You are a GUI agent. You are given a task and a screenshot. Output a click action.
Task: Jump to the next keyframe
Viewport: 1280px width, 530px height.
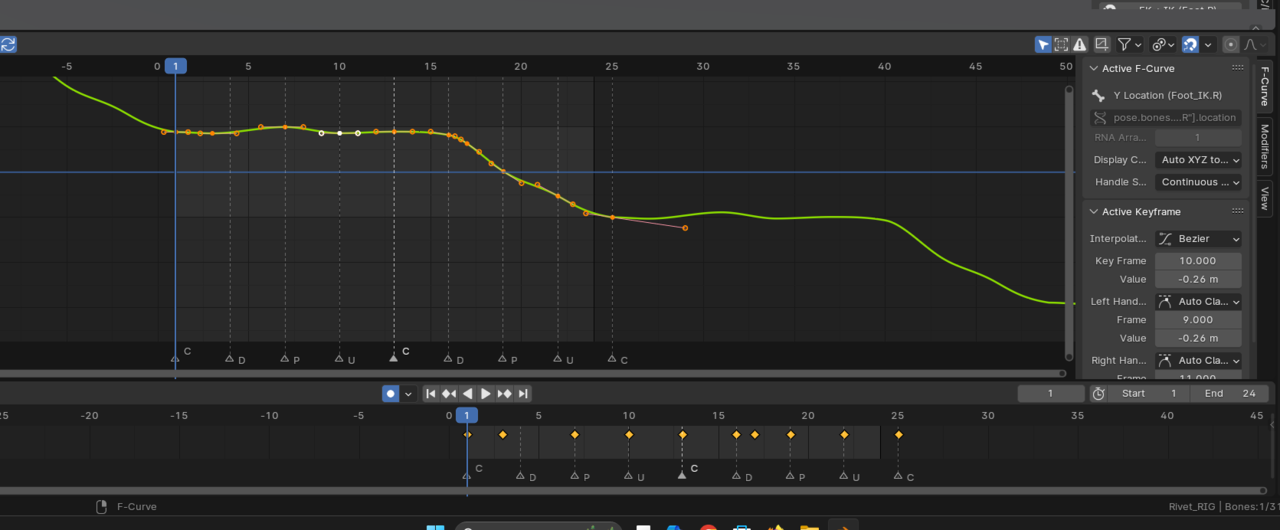[504, 394]
